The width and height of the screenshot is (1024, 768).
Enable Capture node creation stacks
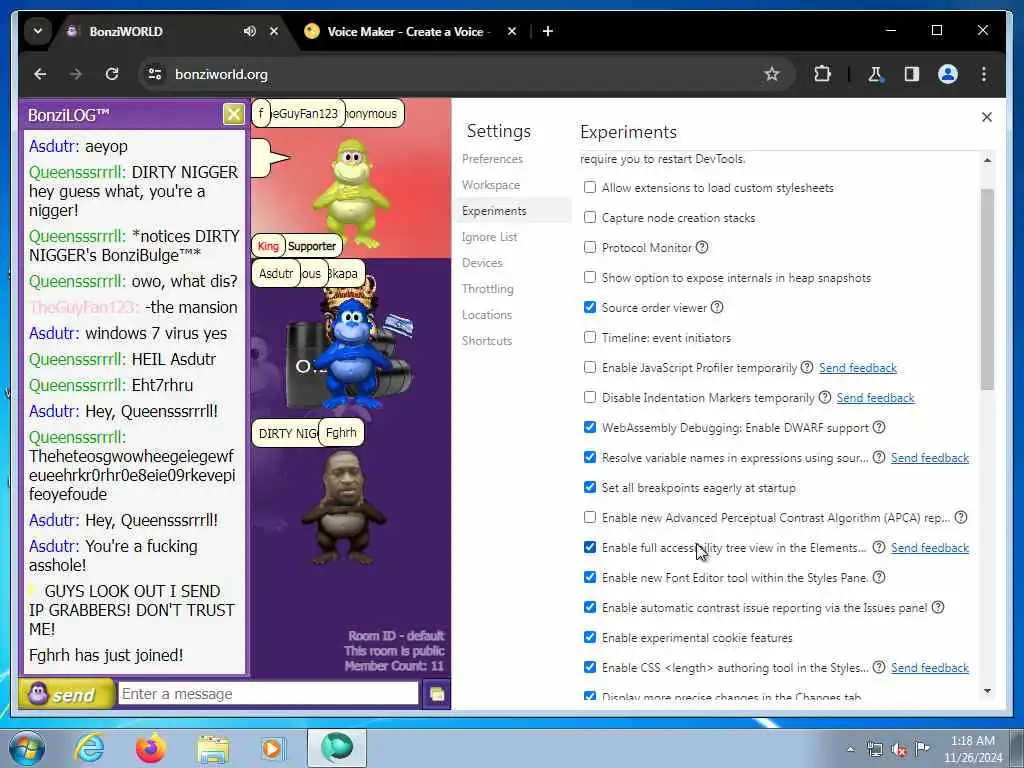[x=590, y=217]
